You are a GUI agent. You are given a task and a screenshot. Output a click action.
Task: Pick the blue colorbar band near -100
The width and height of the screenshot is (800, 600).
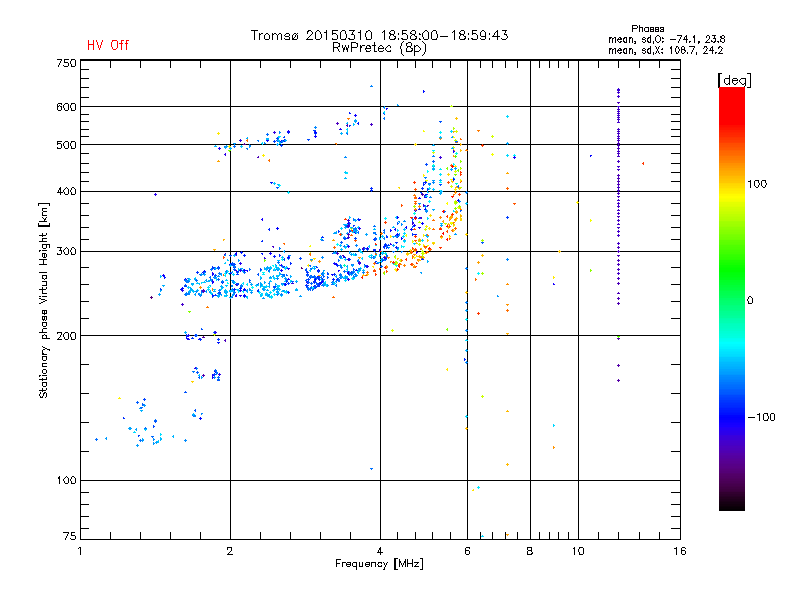(x=731, y=416)
